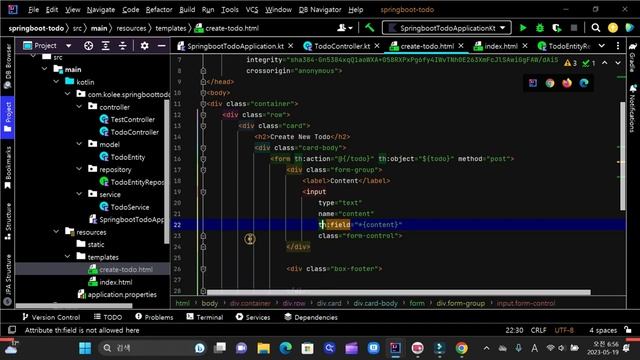
Task: Open Project panel settings gear
Action: (144, 46)
